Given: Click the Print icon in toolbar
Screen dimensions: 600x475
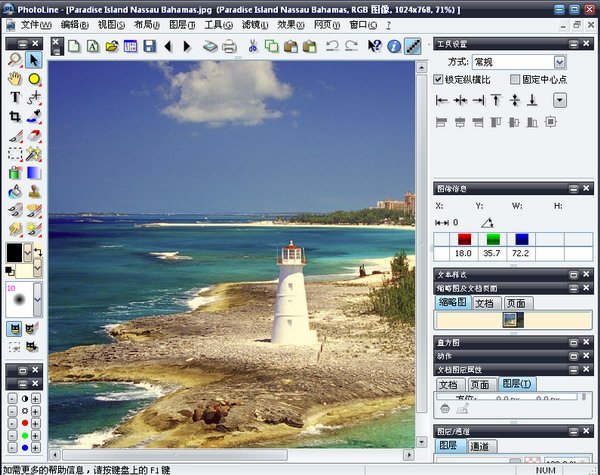Looking at the screenshot, I should click(228, 46).
